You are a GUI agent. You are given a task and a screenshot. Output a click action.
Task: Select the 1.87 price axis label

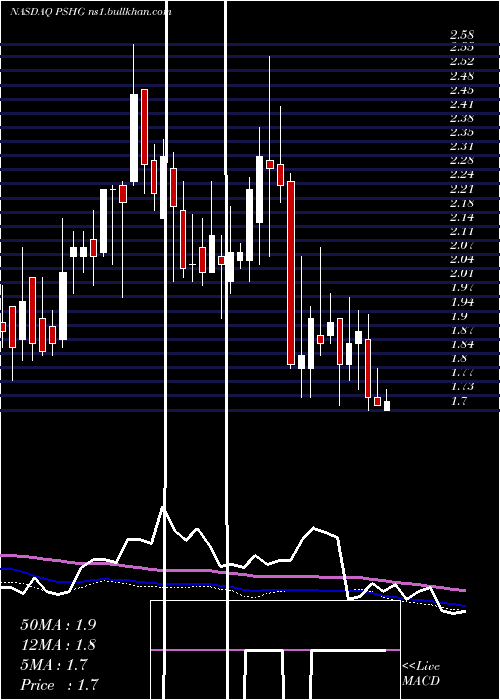click(x=462, y=330)
